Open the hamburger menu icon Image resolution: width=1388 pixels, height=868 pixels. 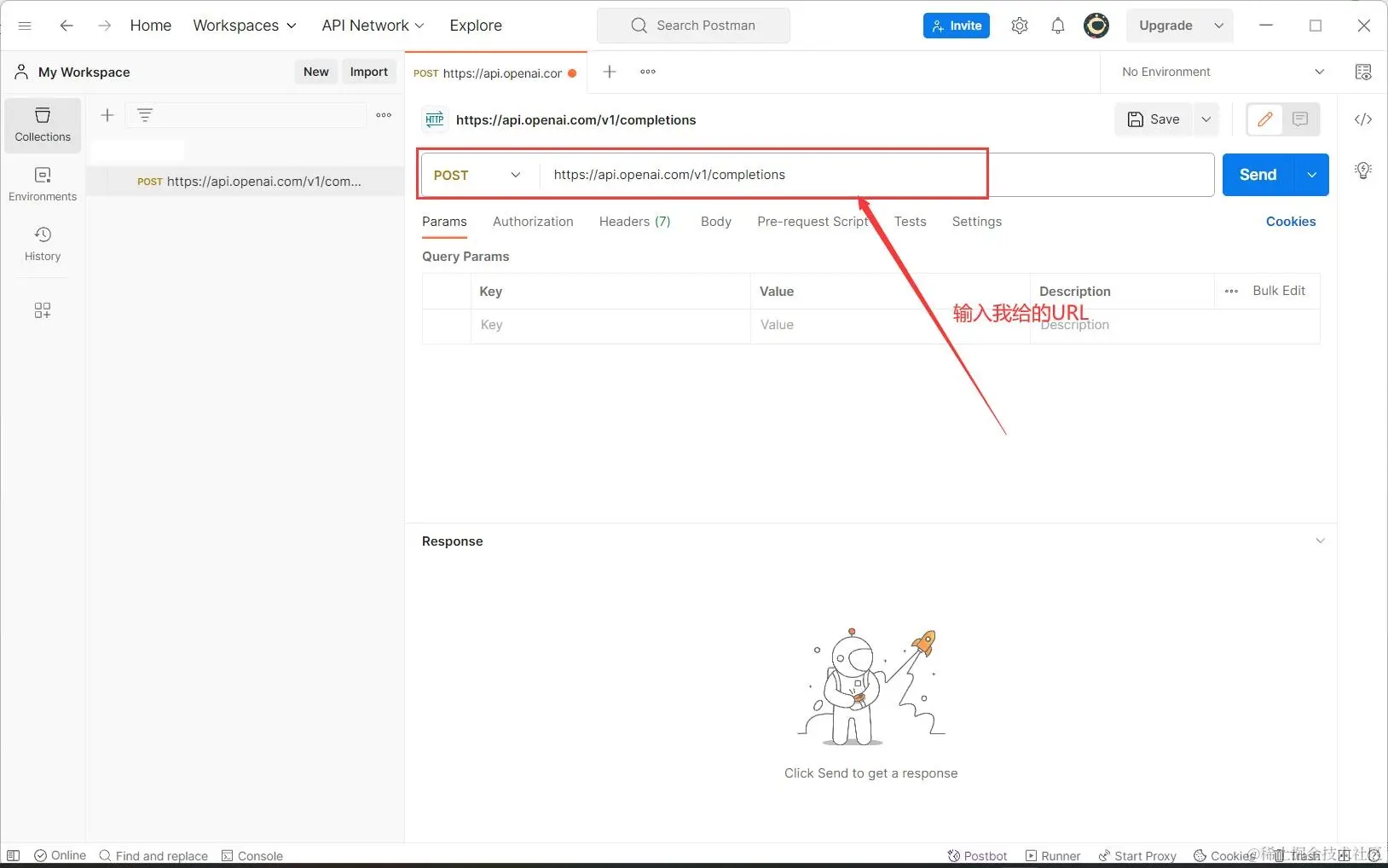coord(25,26)
